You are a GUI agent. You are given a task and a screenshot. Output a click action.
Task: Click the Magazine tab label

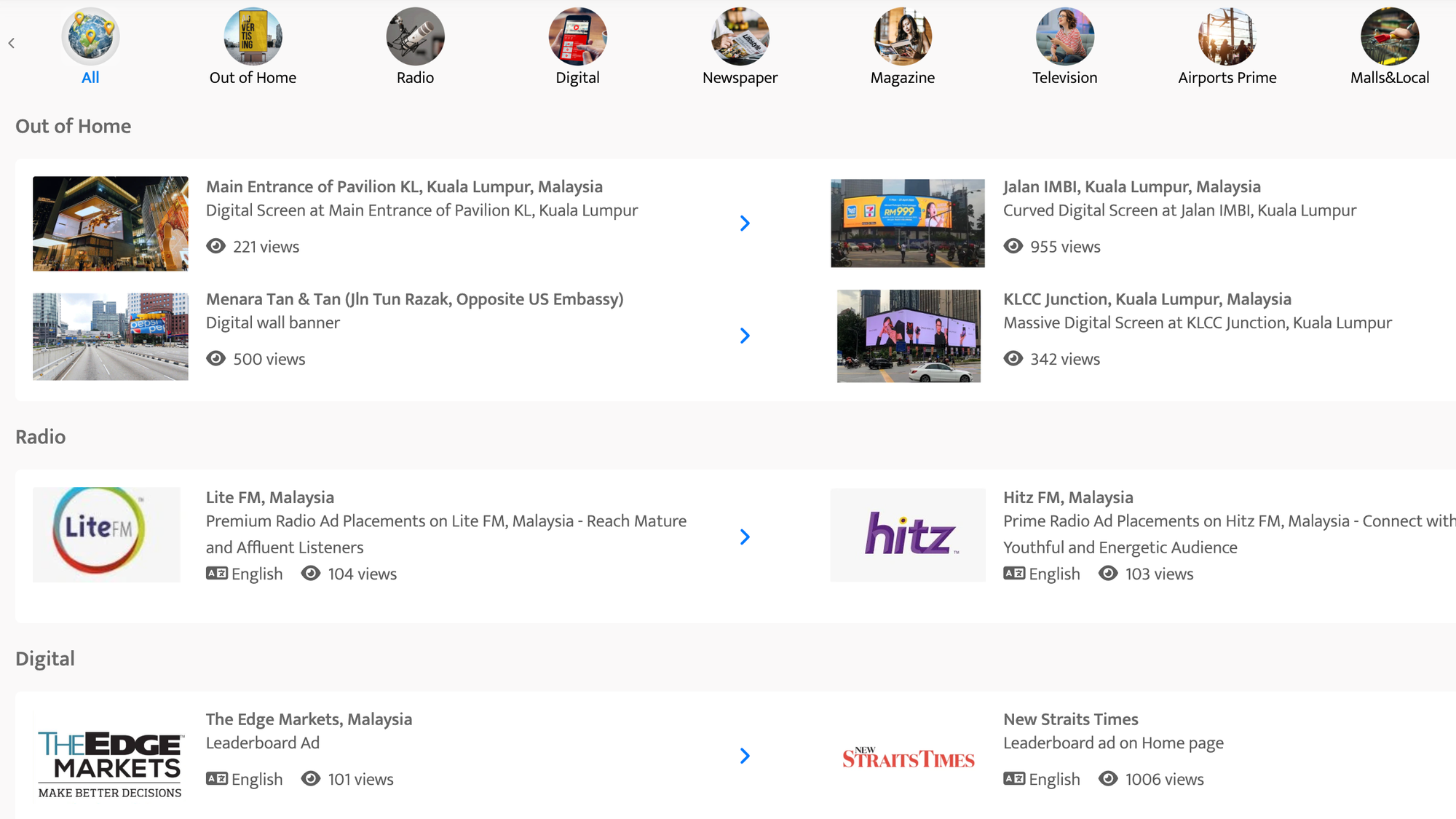pos(903,78)
